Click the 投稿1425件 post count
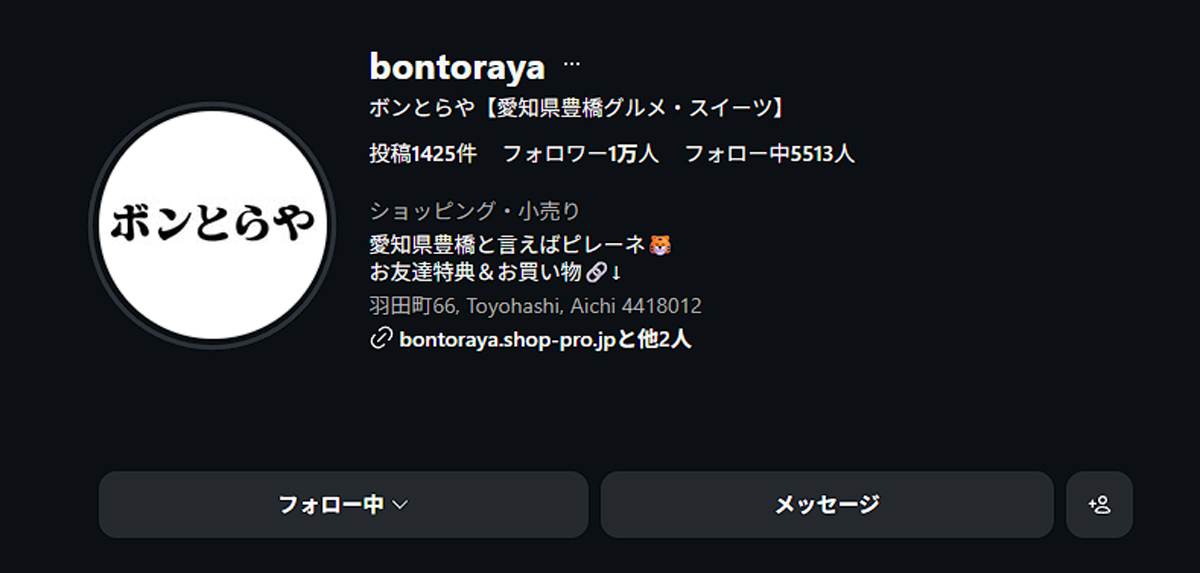1200x573 pixels. click(423, 154)
